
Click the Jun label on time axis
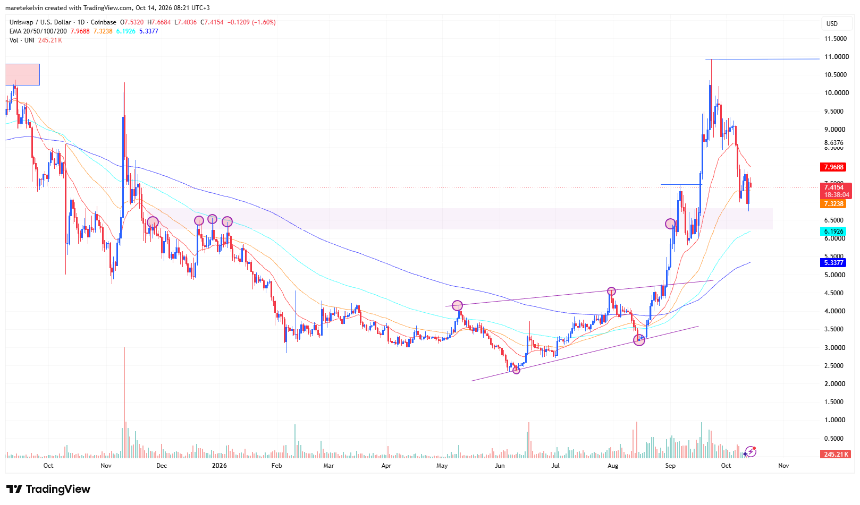pos(500,466)
